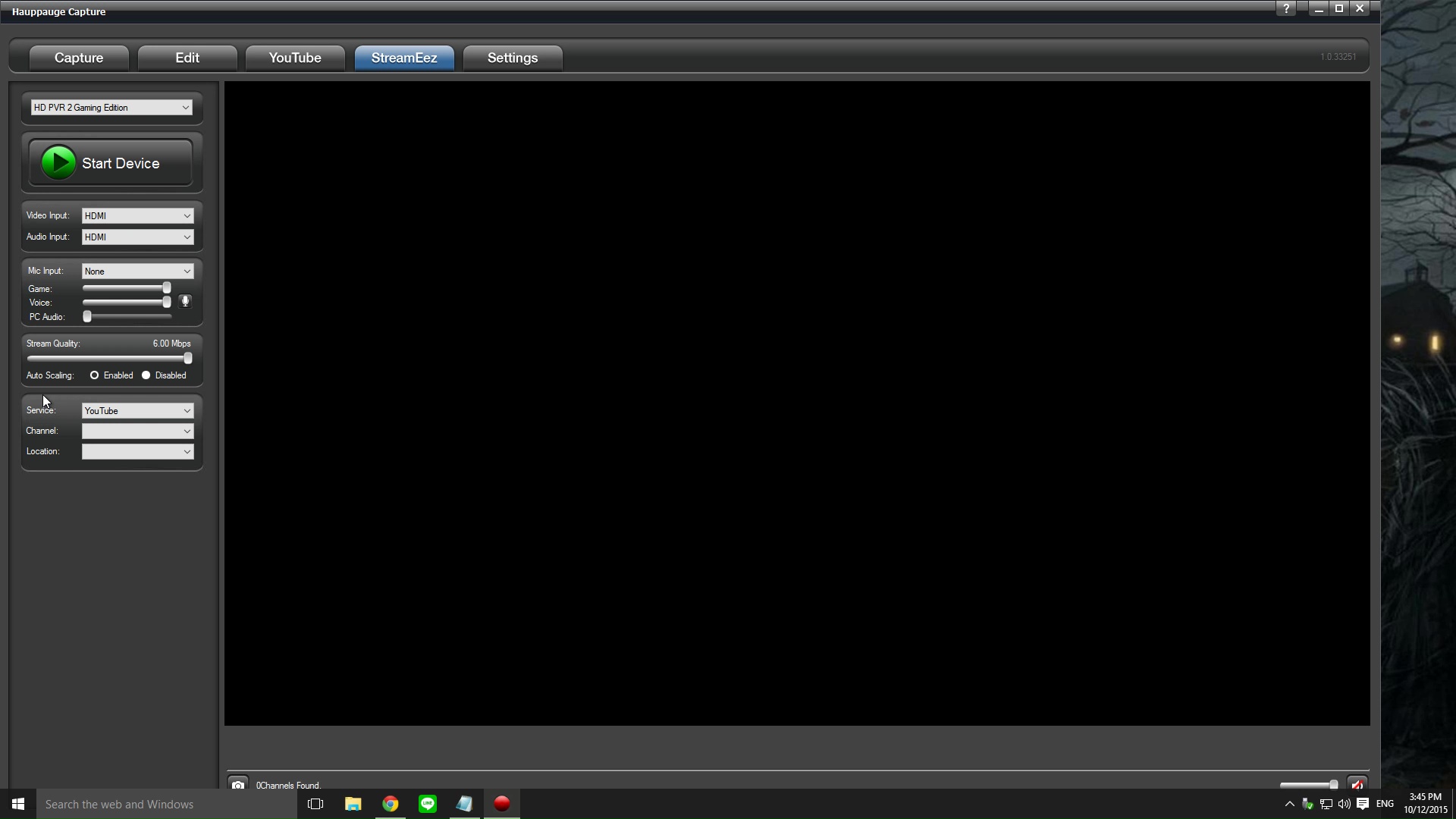
Task: Click the version number 1.0.33251
Action: point(1338,57)
